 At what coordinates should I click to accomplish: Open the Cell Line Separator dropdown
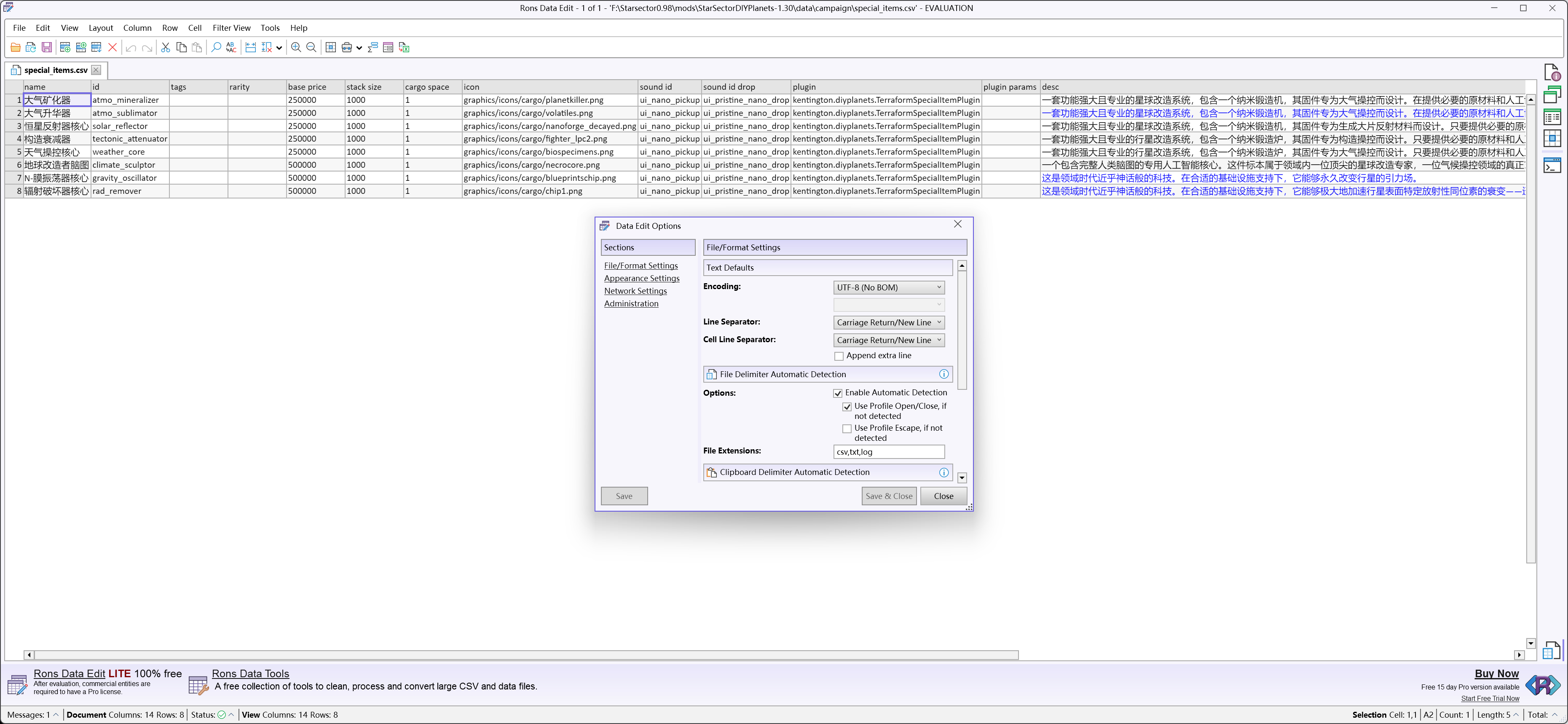click(888, 341)
